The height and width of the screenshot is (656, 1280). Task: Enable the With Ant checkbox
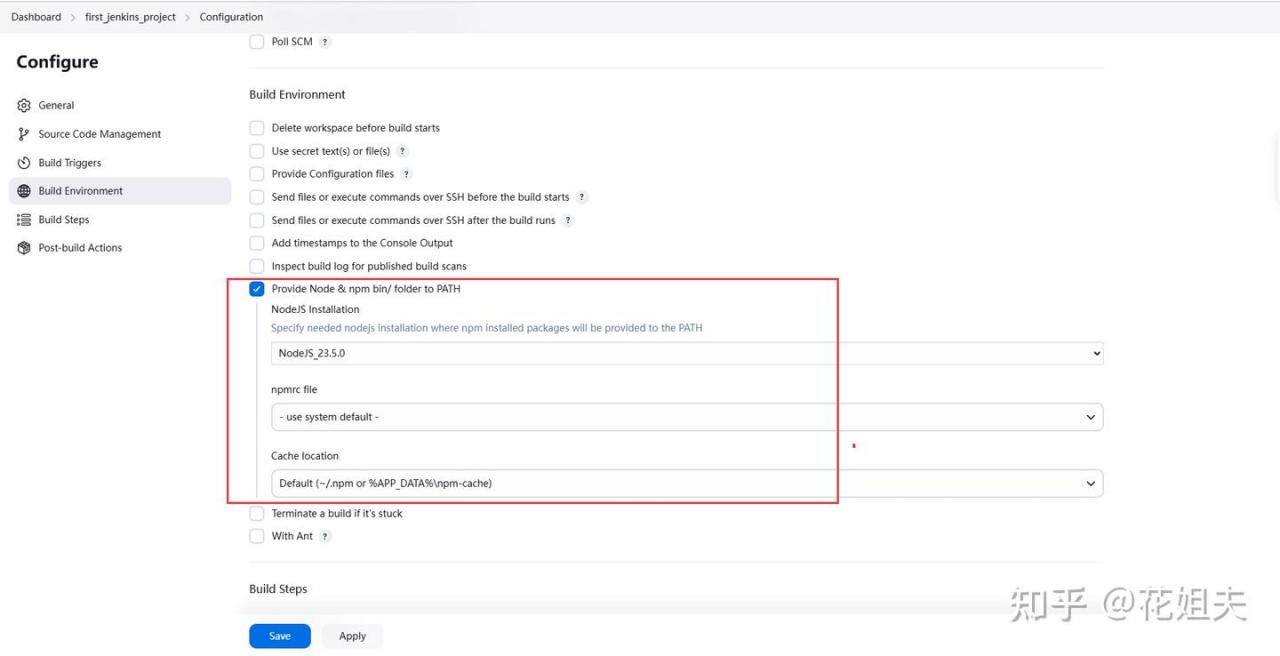[x=257, y=536]
